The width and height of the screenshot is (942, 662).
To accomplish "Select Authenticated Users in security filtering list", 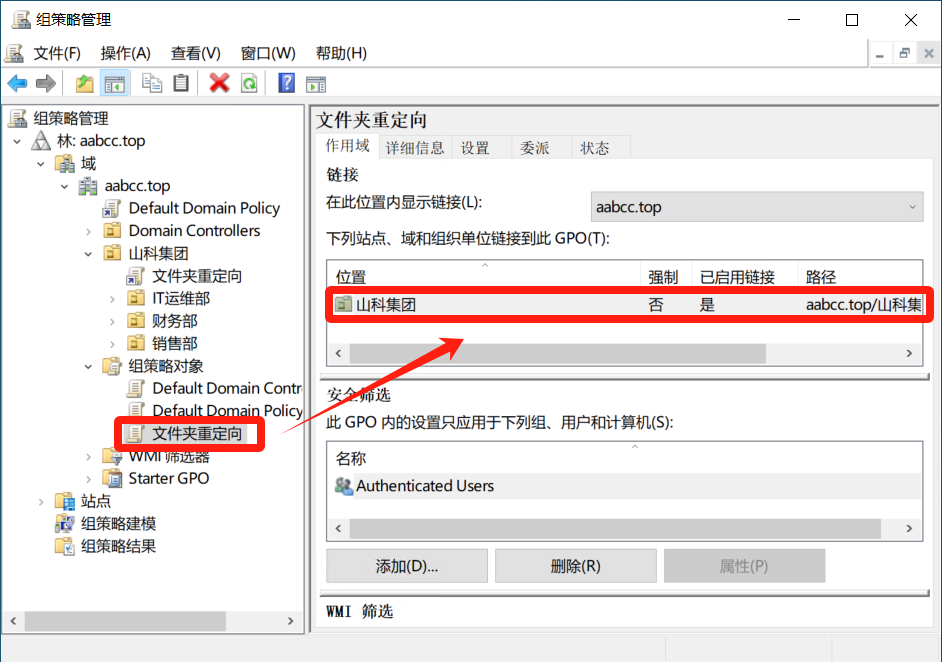I will (x=425, y=486).
